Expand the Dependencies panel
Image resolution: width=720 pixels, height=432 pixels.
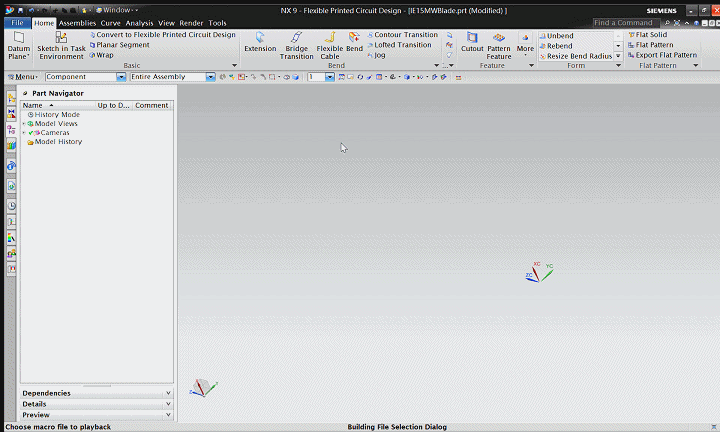click(97, 393)
